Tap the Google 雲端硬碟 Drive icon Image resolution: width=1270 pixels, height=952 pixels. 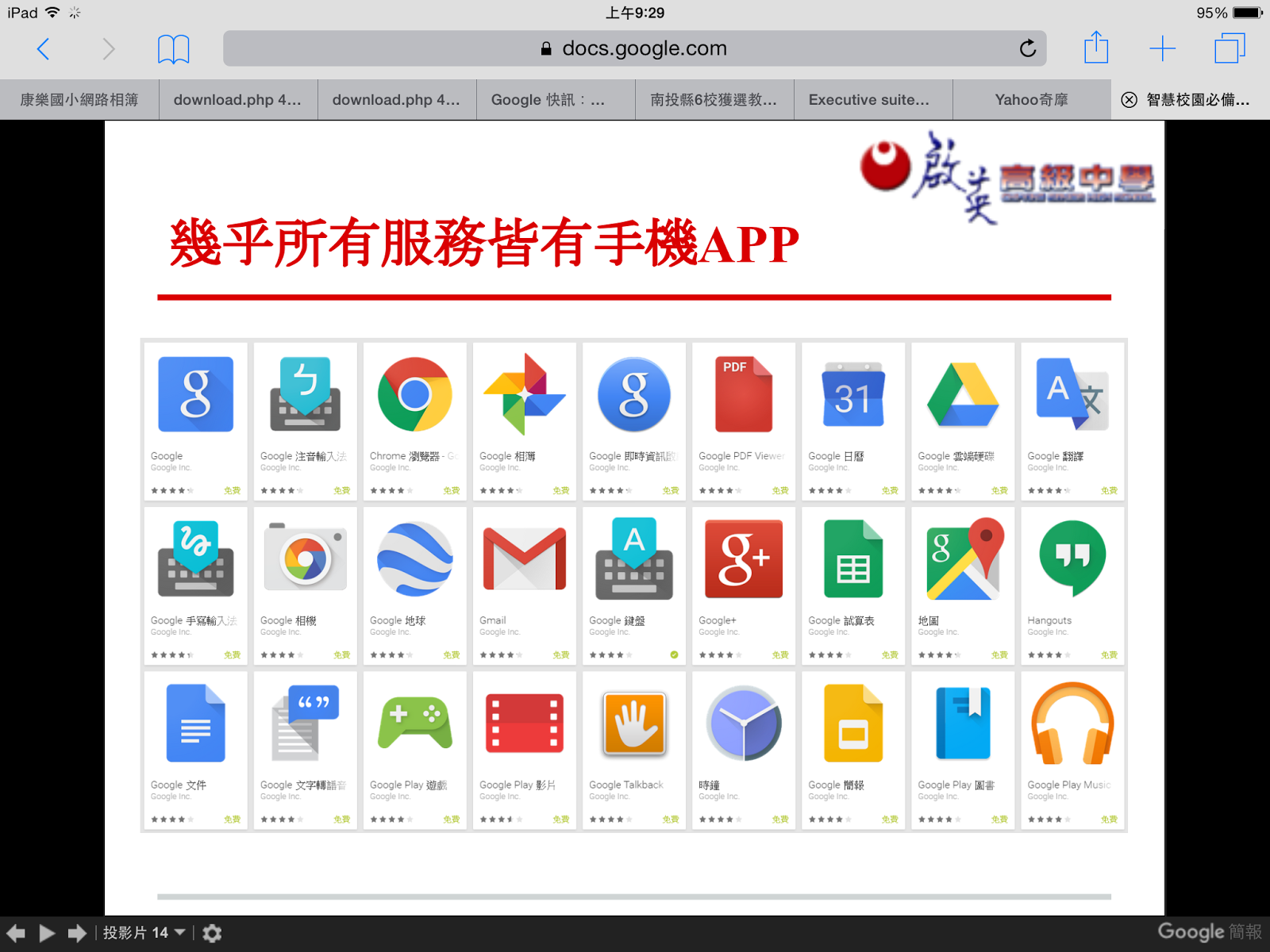click(963, 394)
